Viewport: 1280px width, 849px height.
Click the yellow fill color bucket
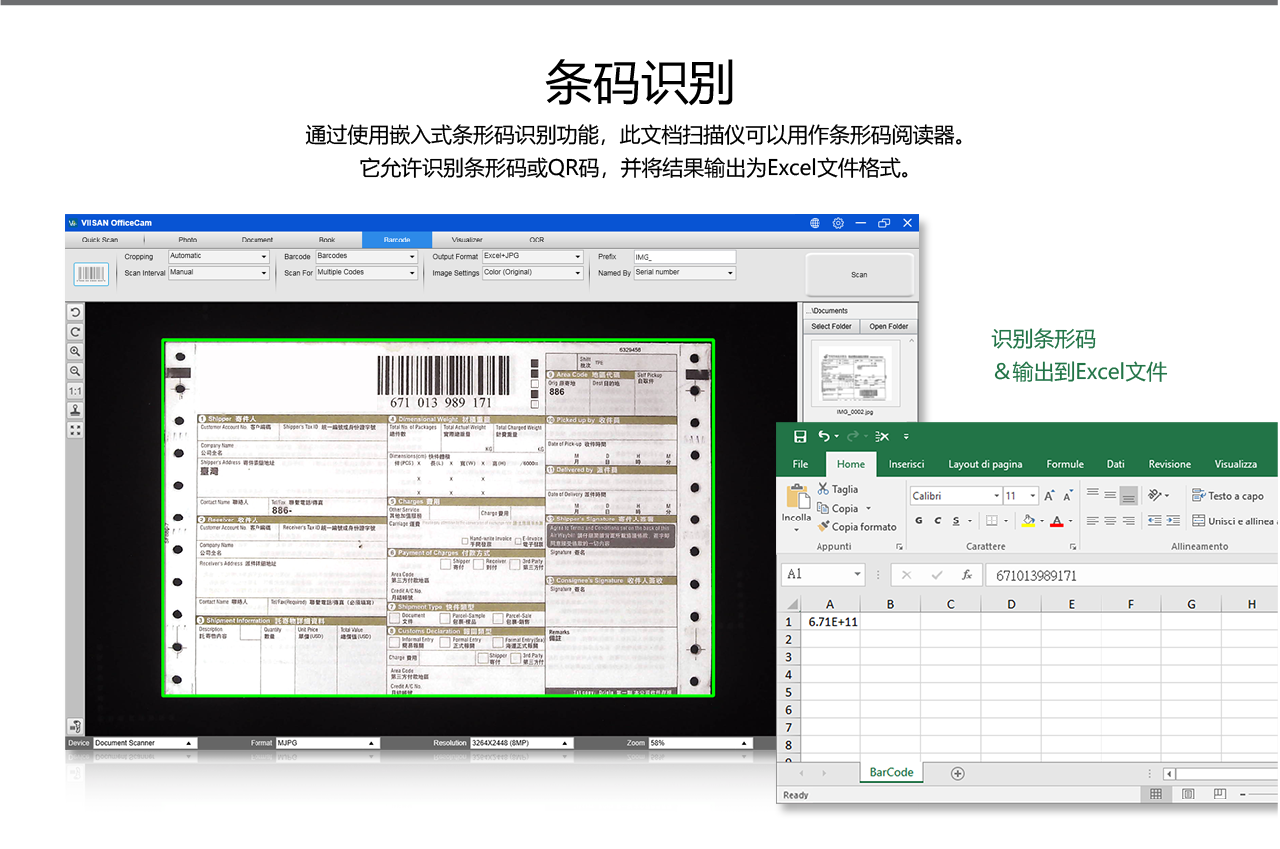pos(1028,521)
